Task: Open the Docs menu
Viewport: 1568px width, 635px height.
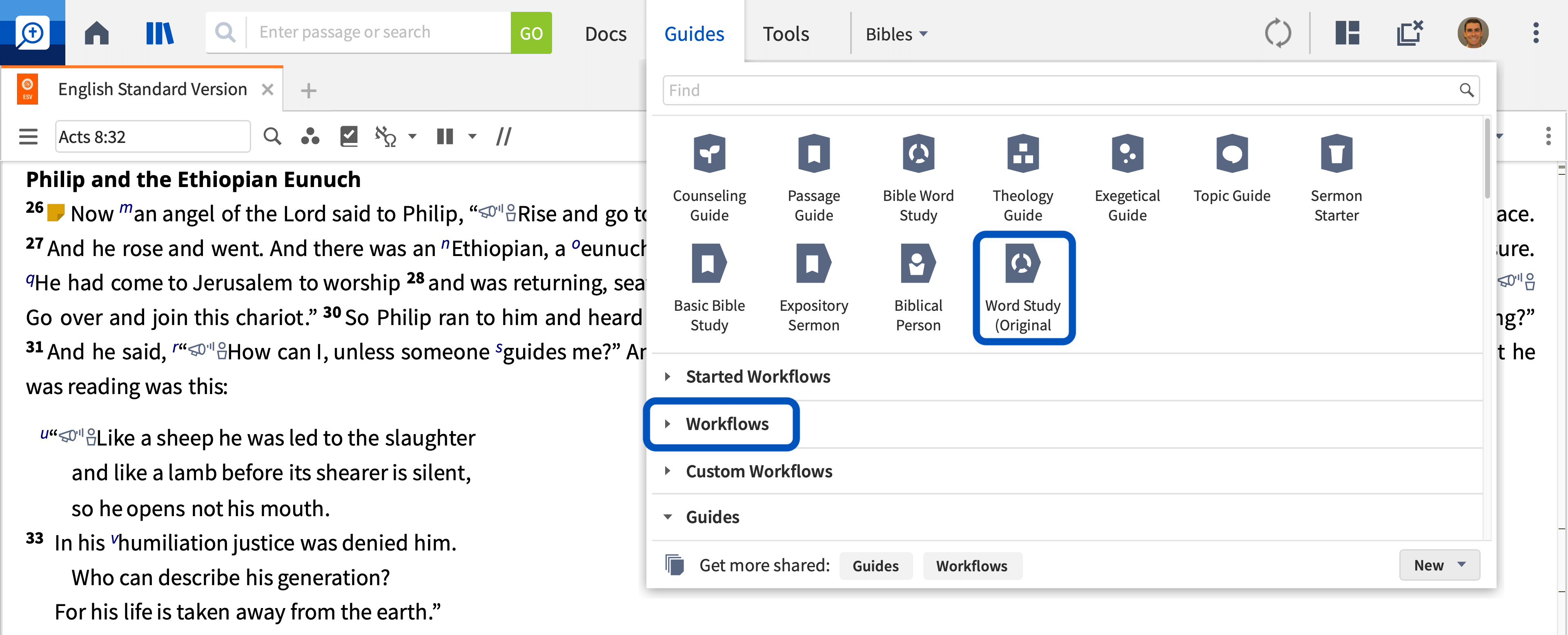Action: [x=605, y=34]
